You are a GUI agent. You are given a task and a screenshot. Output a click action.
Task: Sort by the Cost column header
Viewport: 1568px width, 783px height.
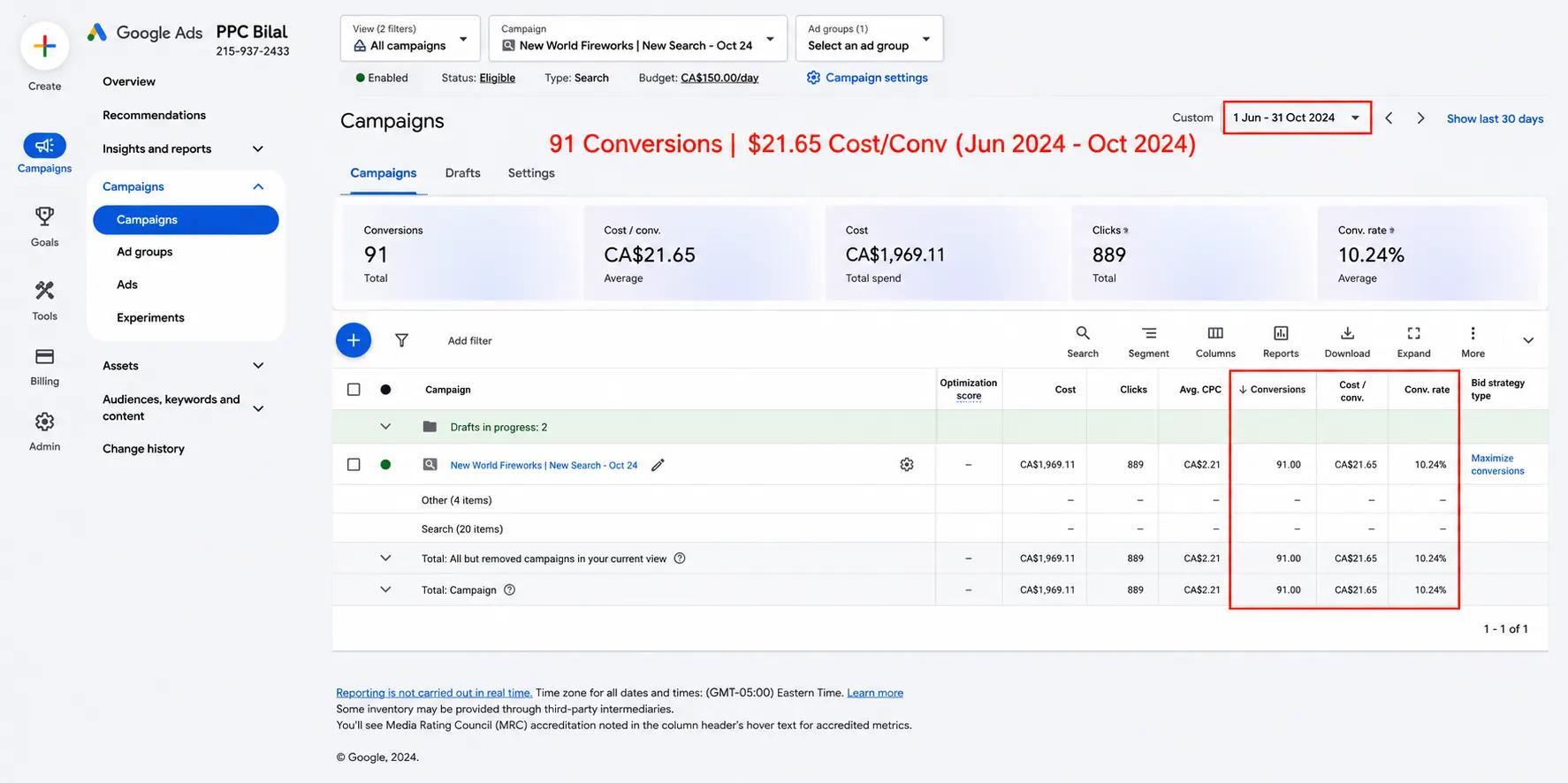point(1065,390)
